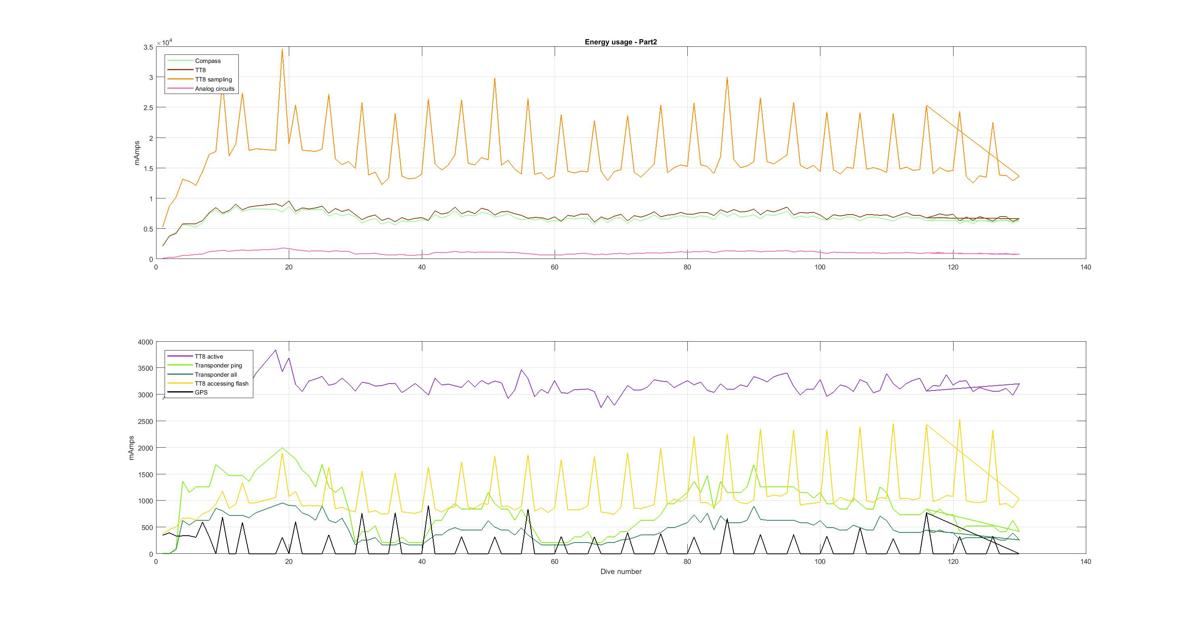Click the '1.5' y-tick on the top plot
The image size is (1200, 622).
147,168
